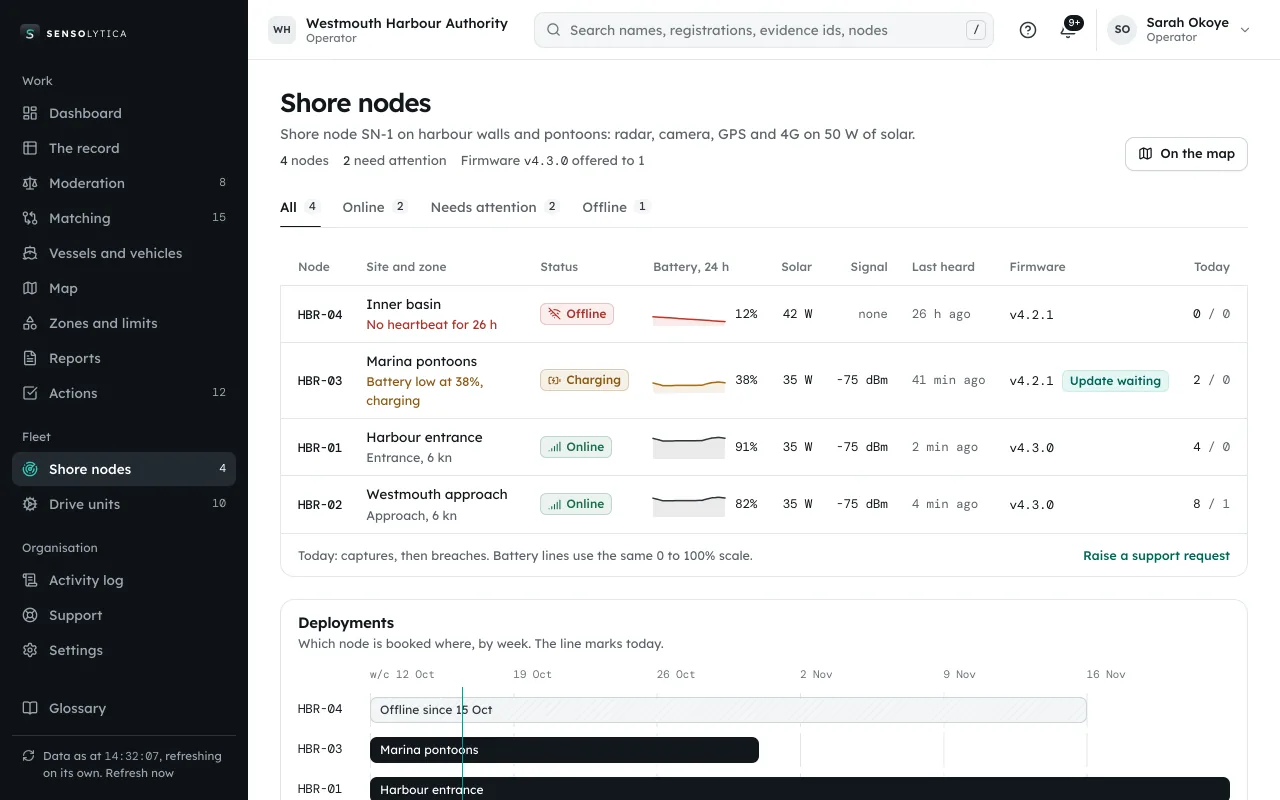Click the Matching sidebar icon
This screenshot has height=800, width=1280.
30,218
